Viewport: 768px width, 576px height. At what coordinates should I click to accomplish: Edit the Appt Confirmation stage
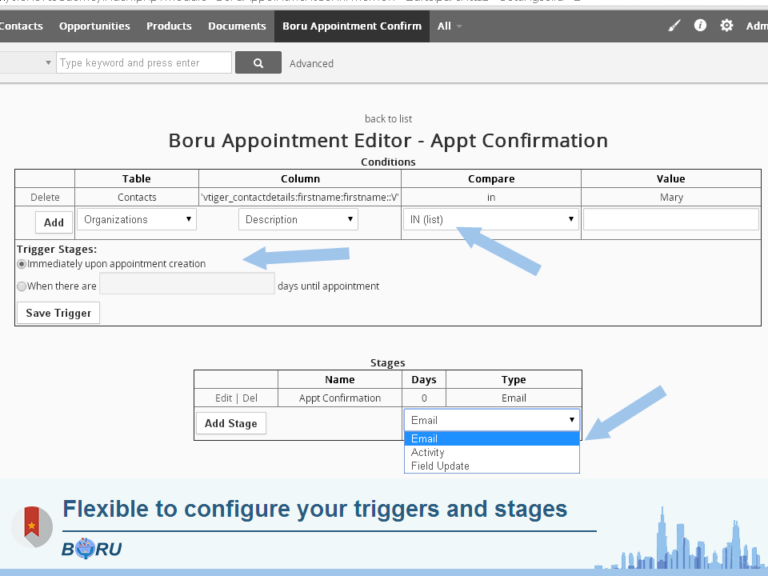[x=223, y=398]
